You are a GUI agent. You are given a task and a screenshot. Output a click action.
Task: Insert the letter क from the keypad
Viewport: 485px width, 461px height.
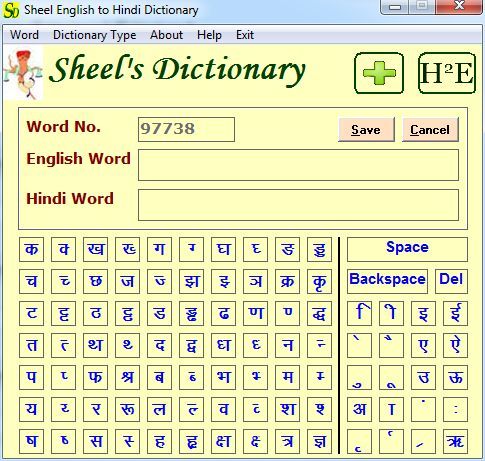[31, 249]
